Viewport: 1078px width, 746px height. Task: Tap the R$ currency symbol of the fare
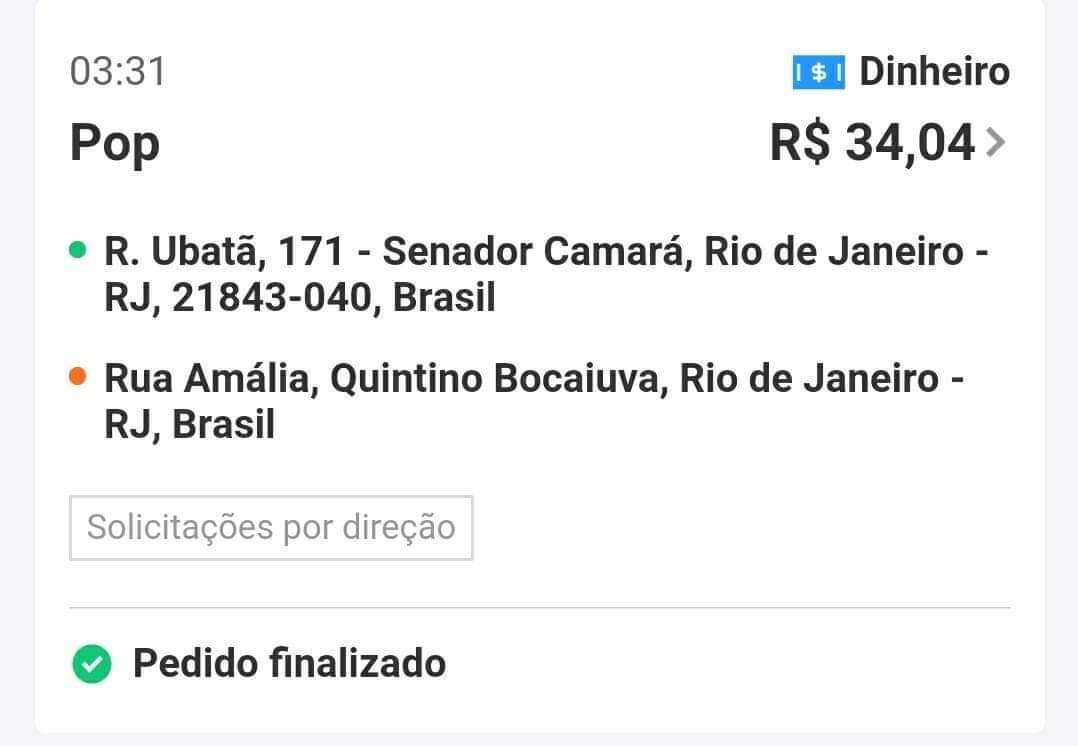tap(800, 143)
